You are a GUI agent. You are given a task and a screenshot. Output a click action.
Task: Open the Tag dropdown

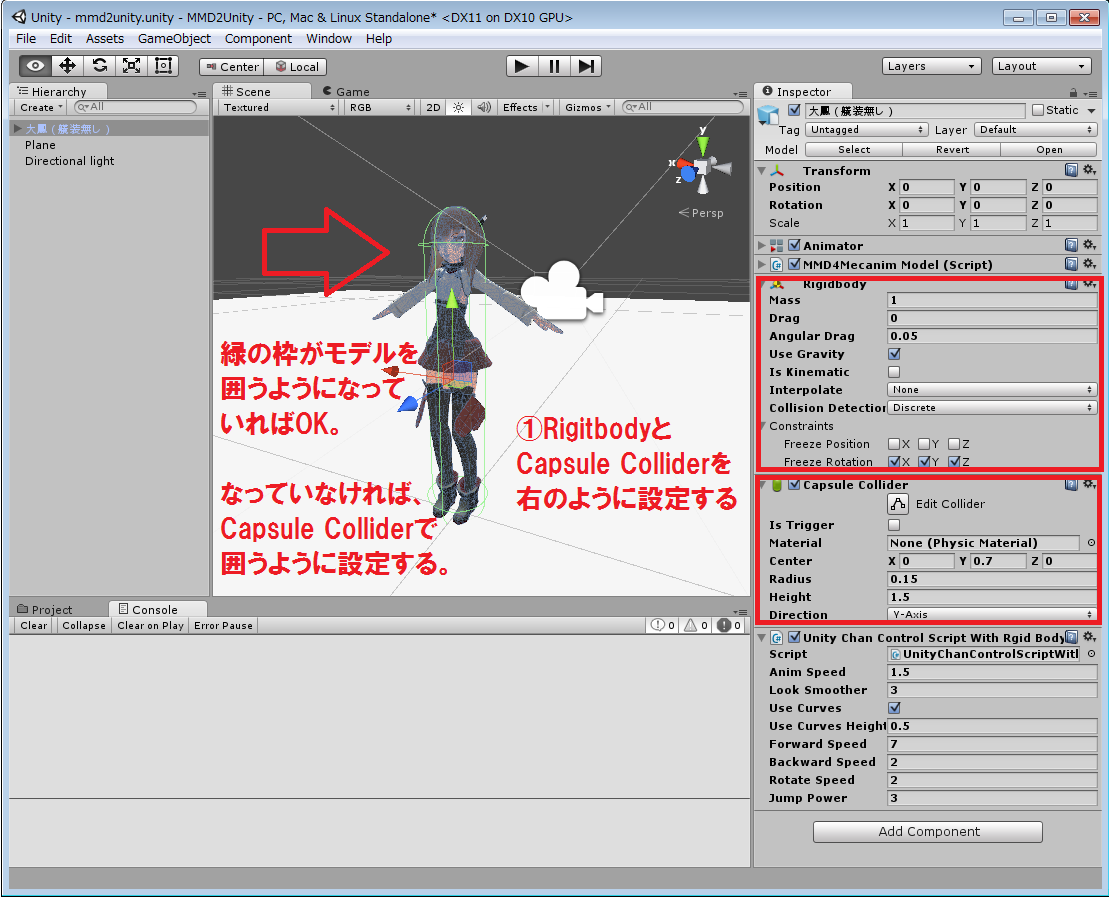pyautogui.click(x=866, y=130)
